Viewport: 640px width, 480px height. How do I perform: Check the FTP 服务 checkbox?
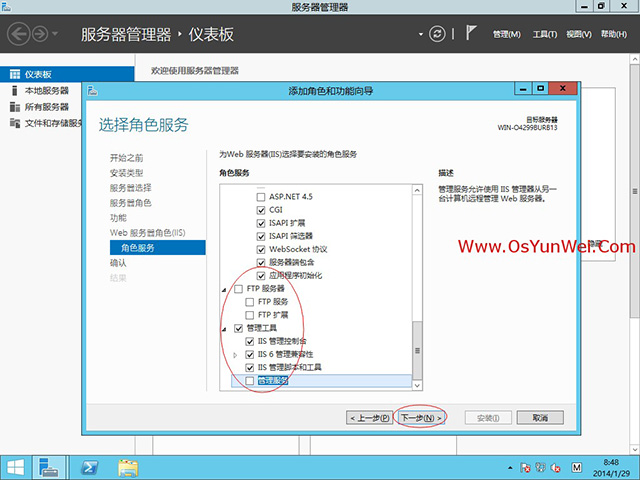click(x=249, y=302)
